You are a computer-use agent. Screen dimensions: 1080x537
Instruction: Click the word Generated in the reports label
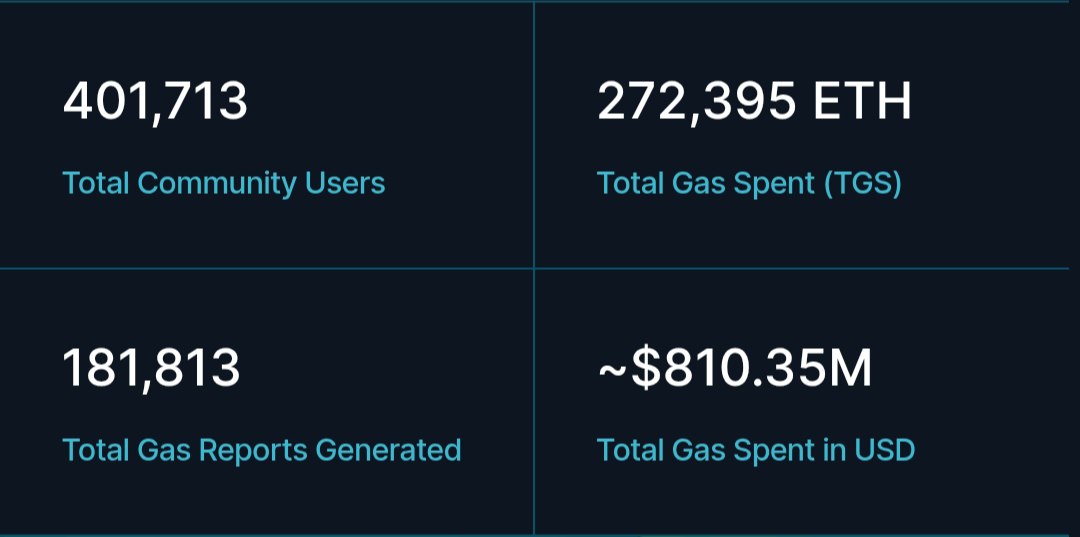tap(388, 450)
